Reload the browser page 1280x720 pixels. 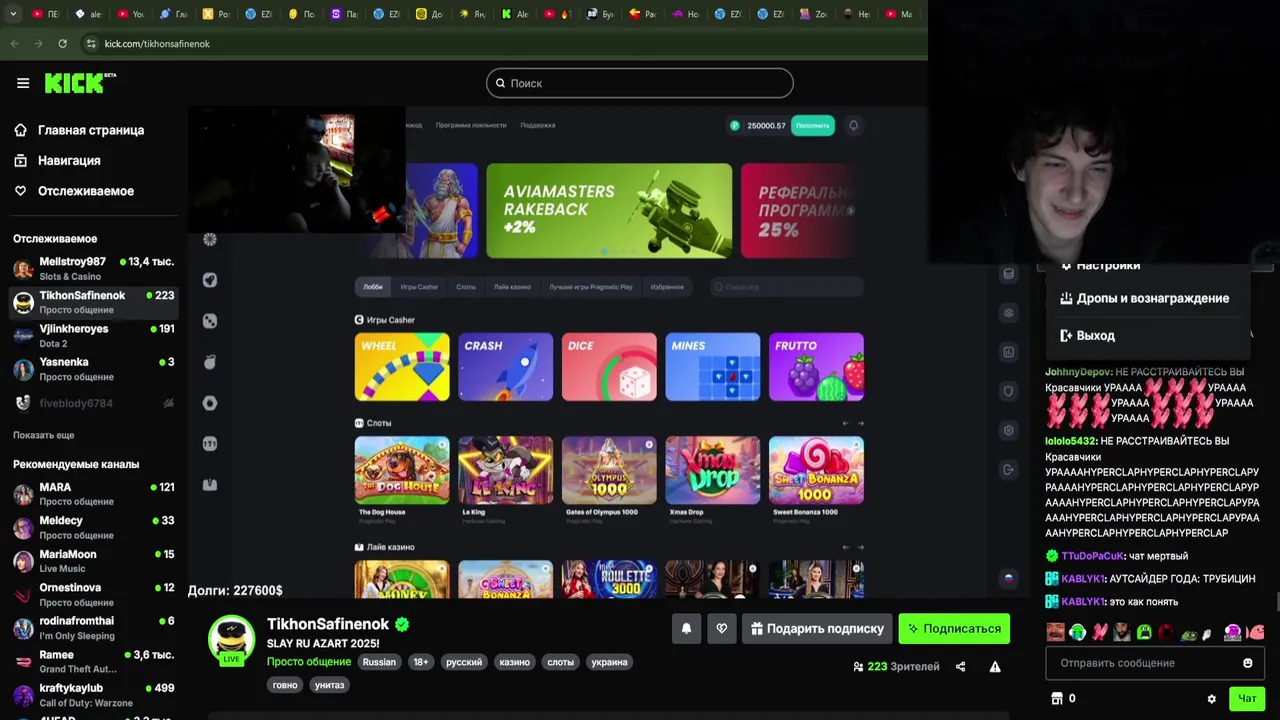click(x=62, y=44)
